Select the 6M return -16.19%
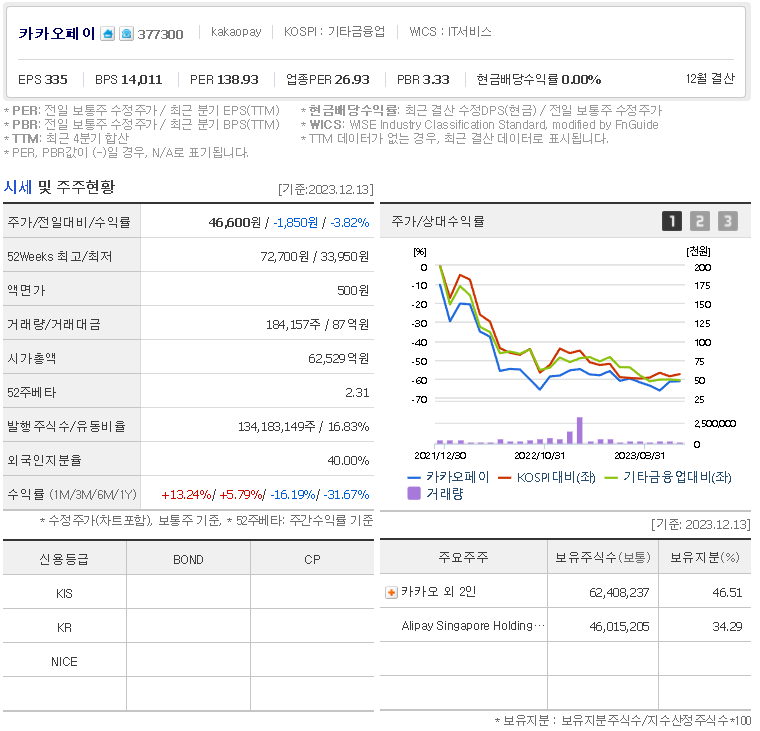The image size is (760, 731). coord(293,494)
